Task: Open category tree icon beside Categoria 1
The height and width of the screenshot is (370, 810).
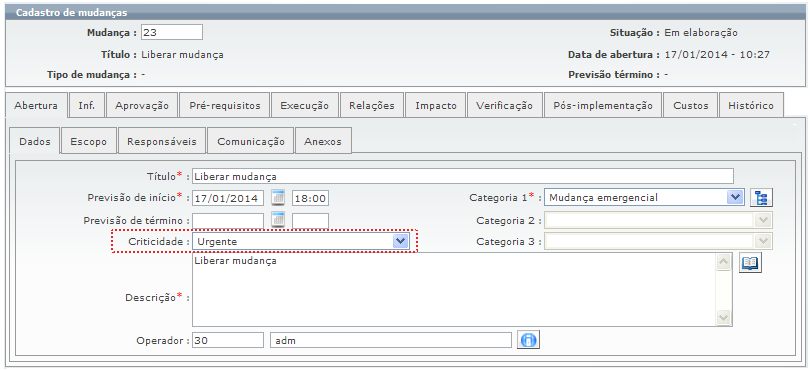Action: click(x=761, y=197)
